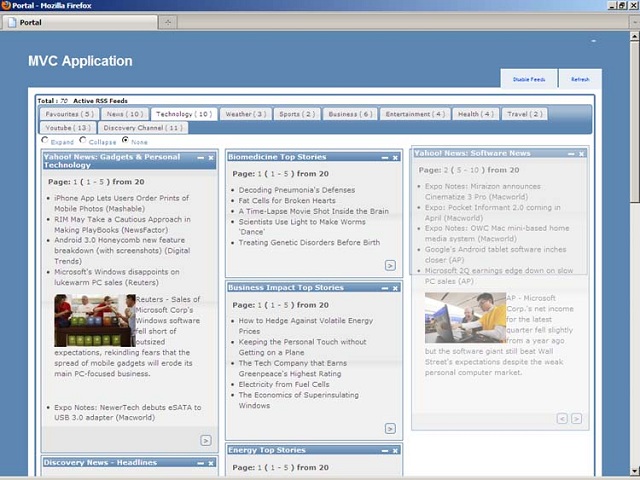
Task: Open 'Android 3.0 Honeycomb new feature breakdown' story
Action: tap(122, 251)
